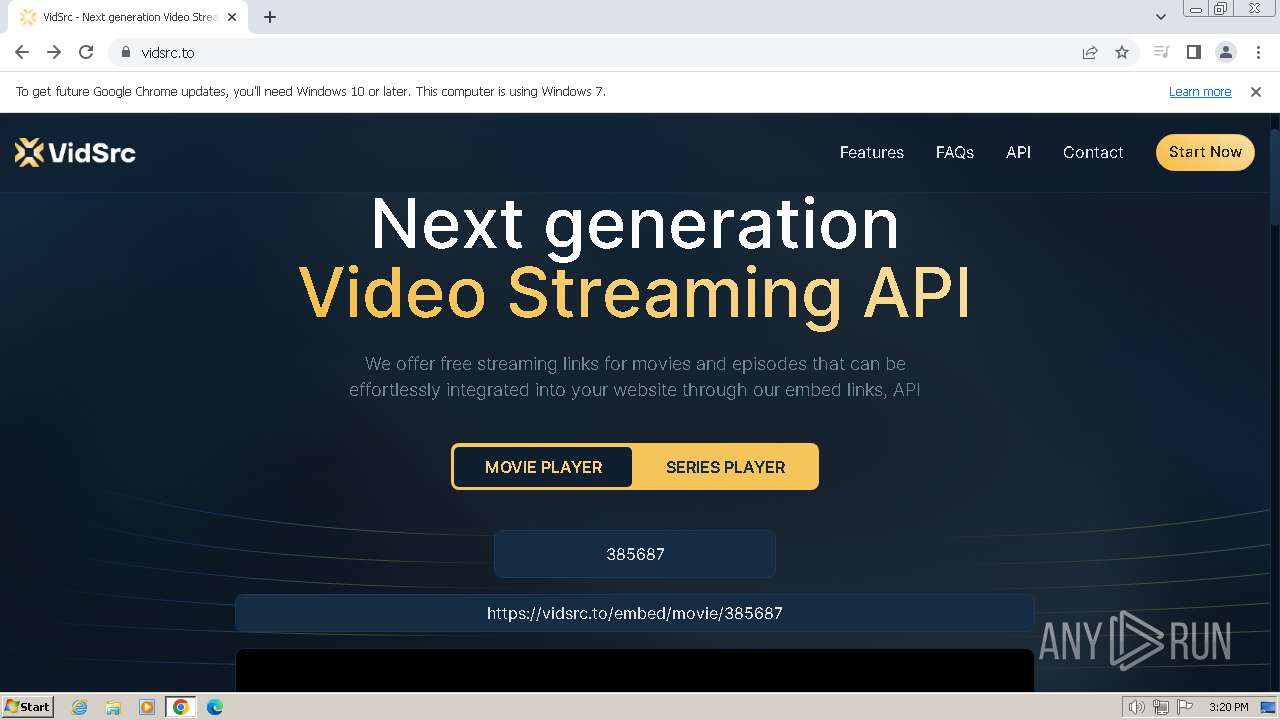
Task: Click the Start Now button
Action: click(x=1205, y=152)
